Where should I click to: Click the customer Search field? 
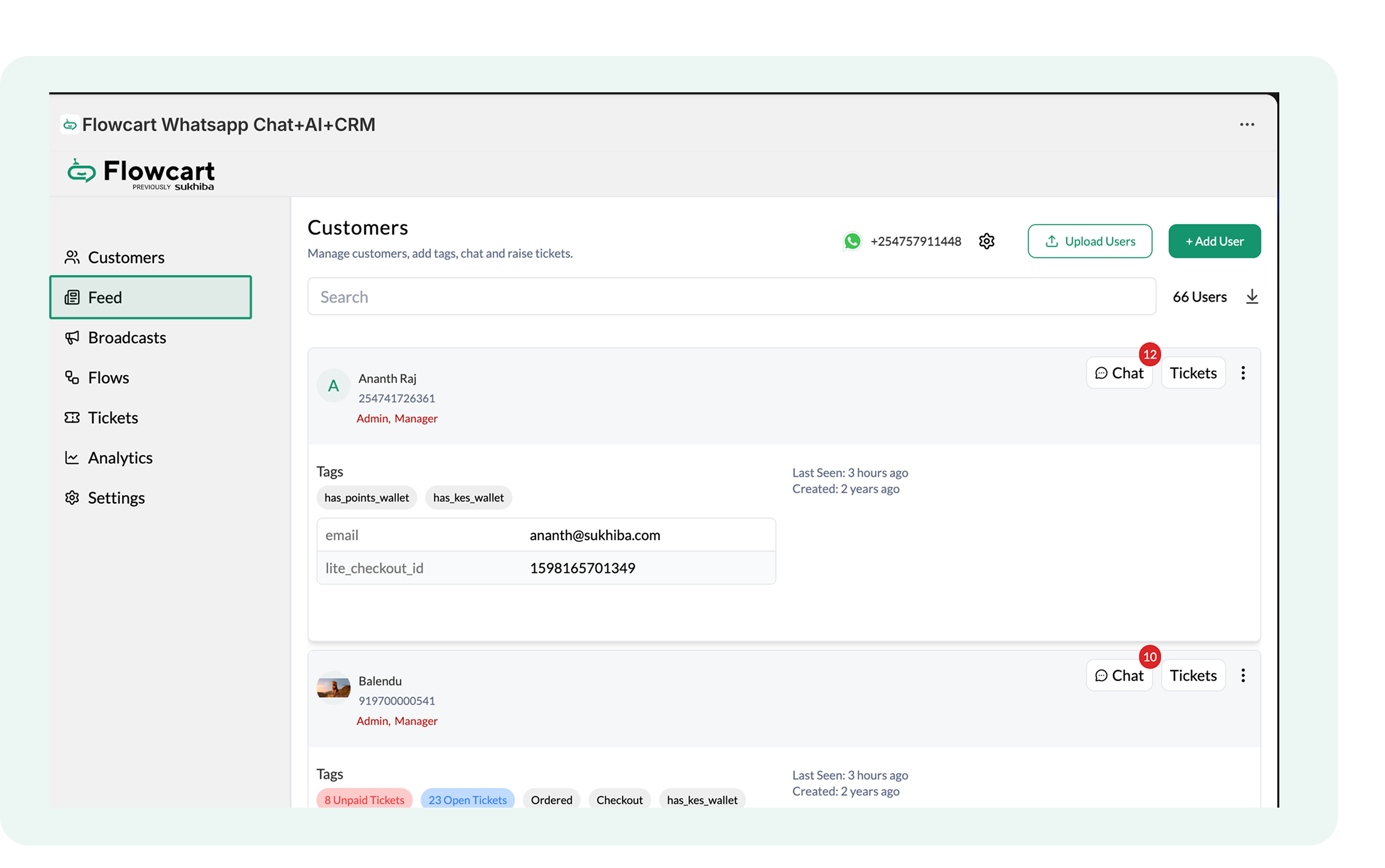(x=731, y=297)
